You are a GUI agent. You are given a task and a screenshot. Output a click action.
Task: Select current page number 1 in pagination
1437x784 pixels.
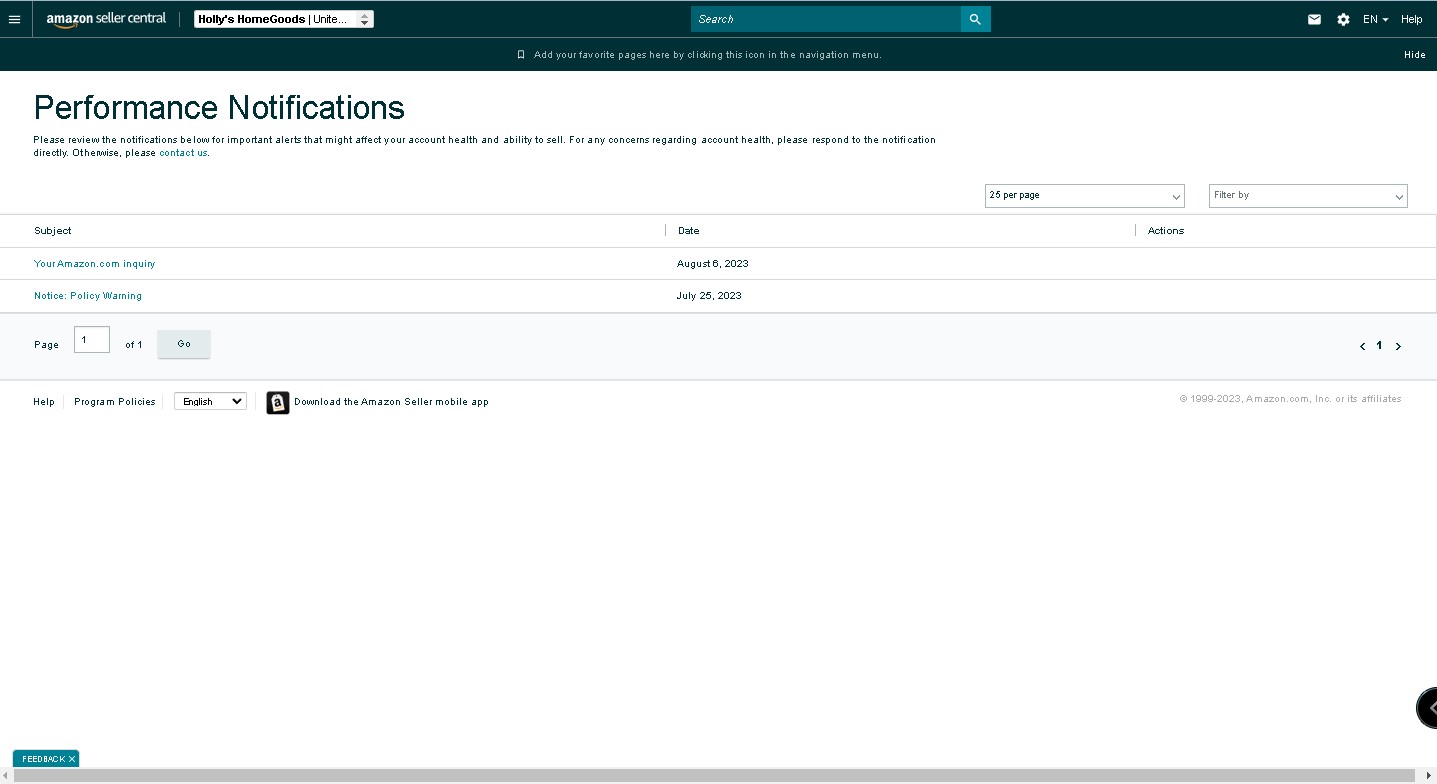1379,345
